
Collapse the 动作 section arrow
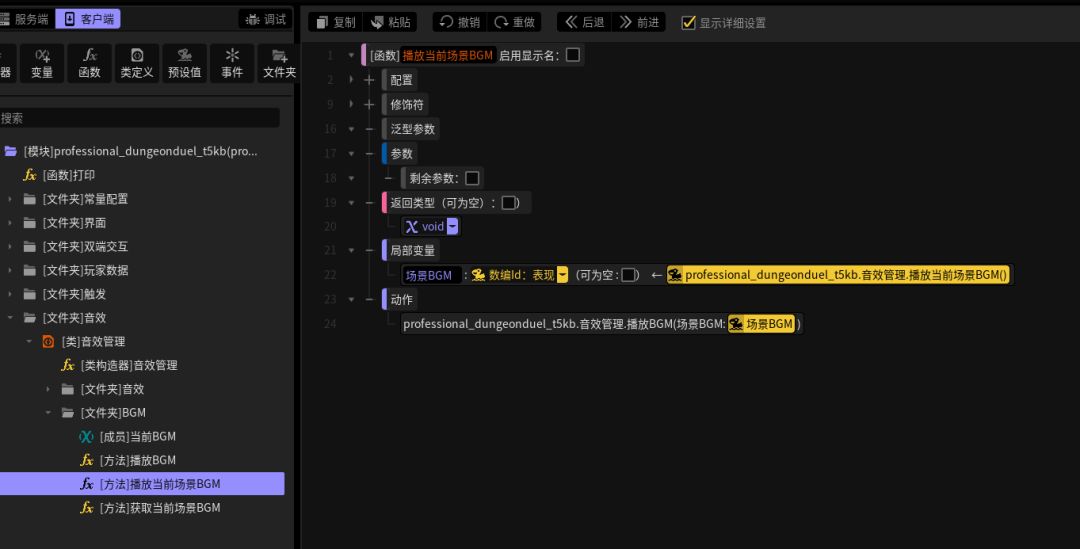click(x=351, y=300)
